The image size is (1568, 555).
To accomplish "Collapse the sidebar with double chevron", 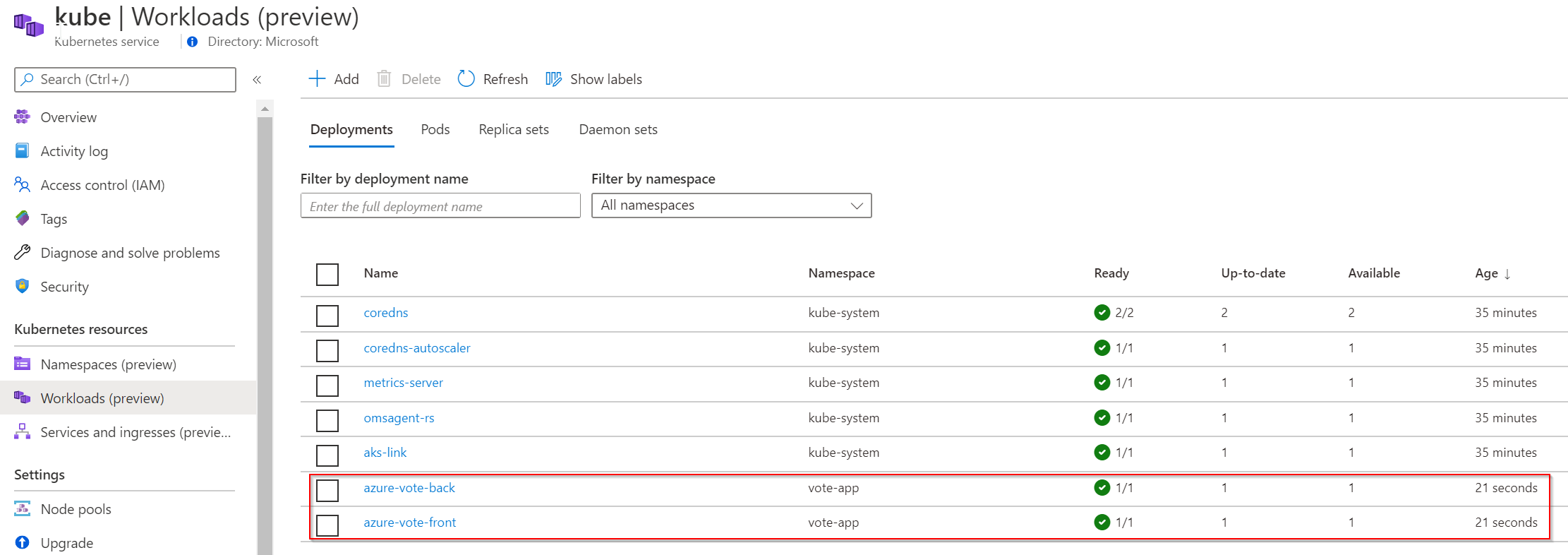I will (257, 80).
